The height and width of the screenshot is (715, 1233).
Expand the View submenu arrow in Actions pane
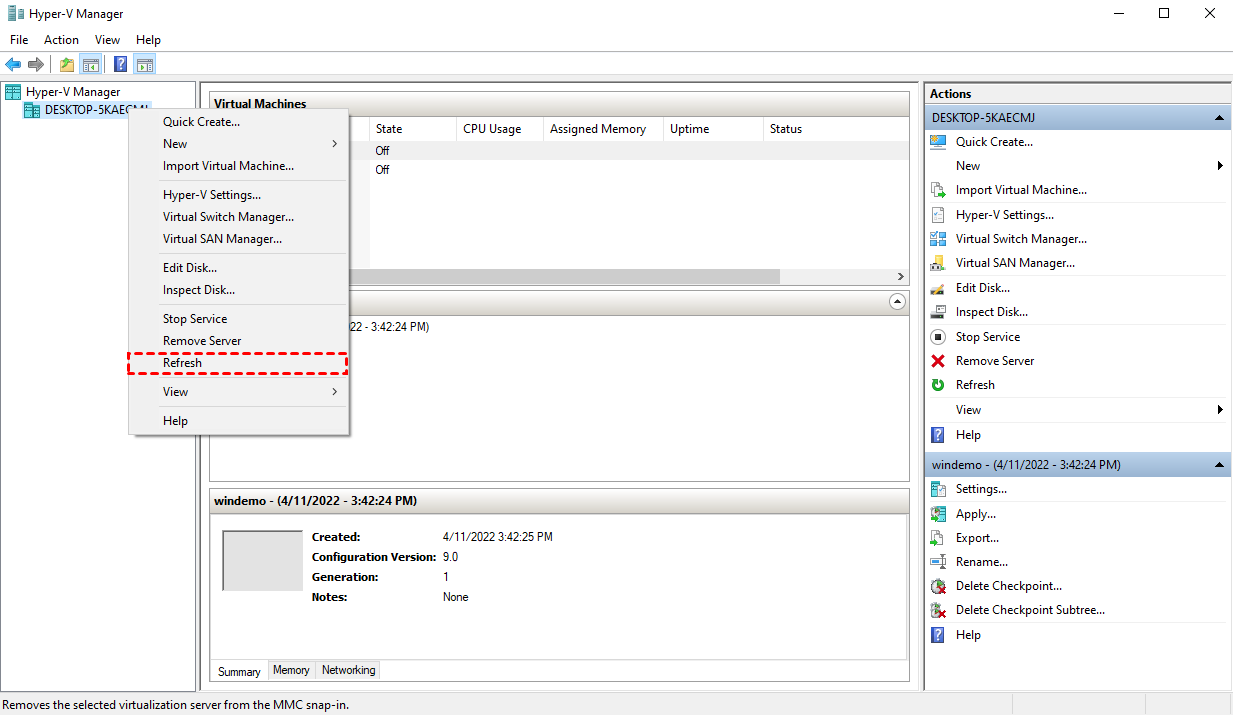[x=1220, y=410]
